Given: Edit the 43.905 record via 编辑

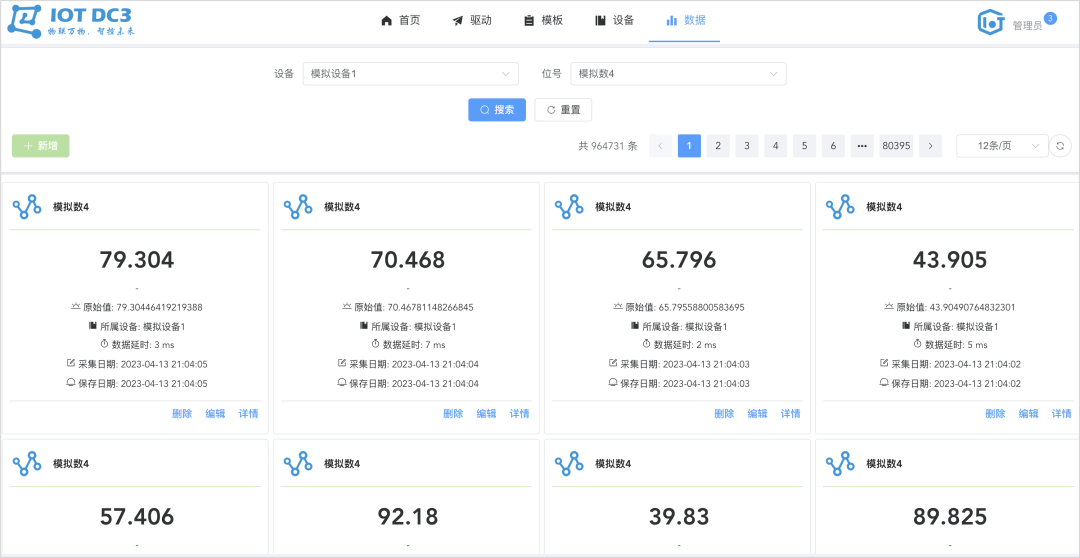Looking at the screenshot, I should [1028, 414].
